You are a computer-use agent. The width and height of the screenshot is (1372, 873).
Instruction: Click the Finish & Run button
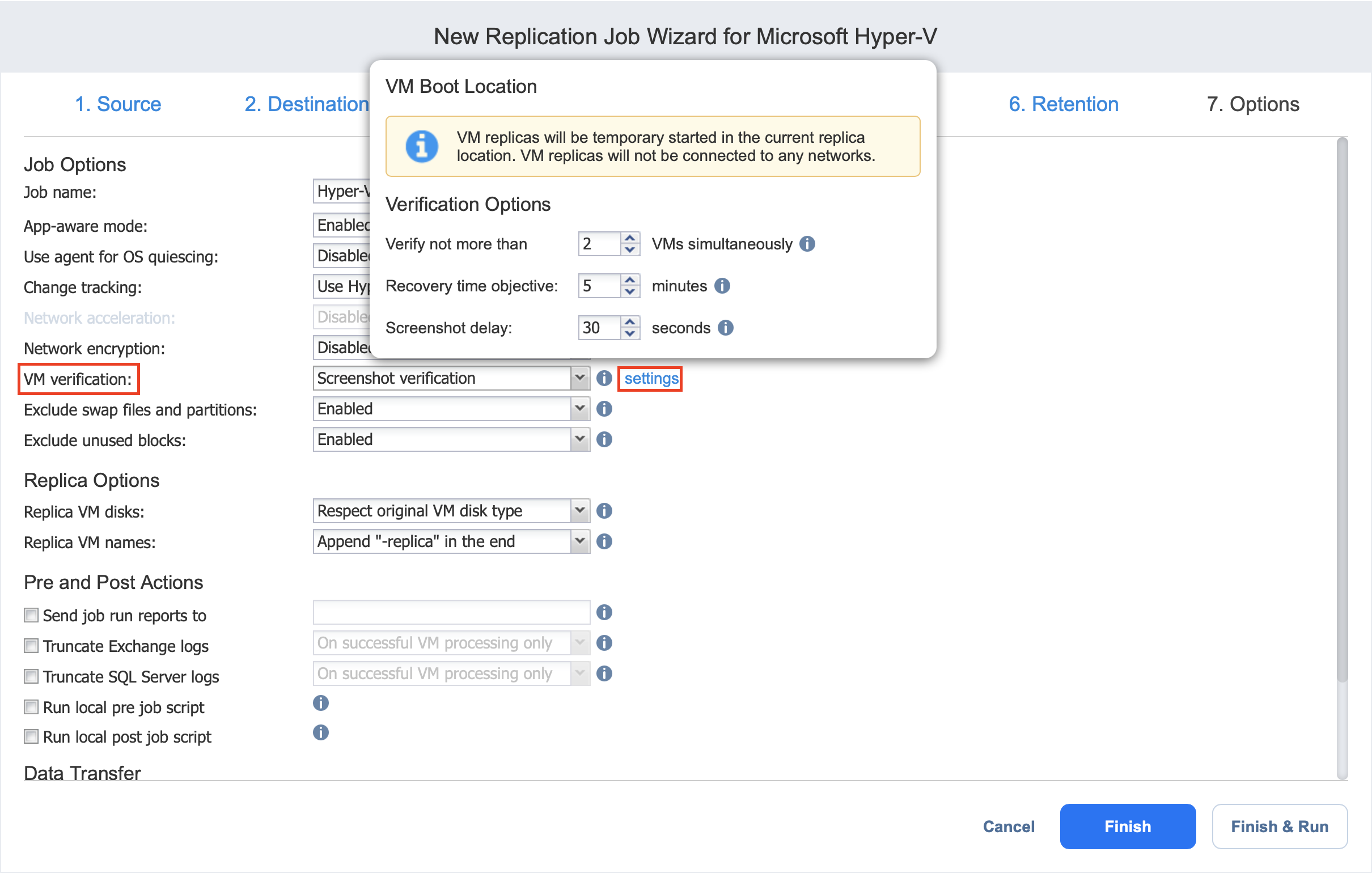[1280, 827]
